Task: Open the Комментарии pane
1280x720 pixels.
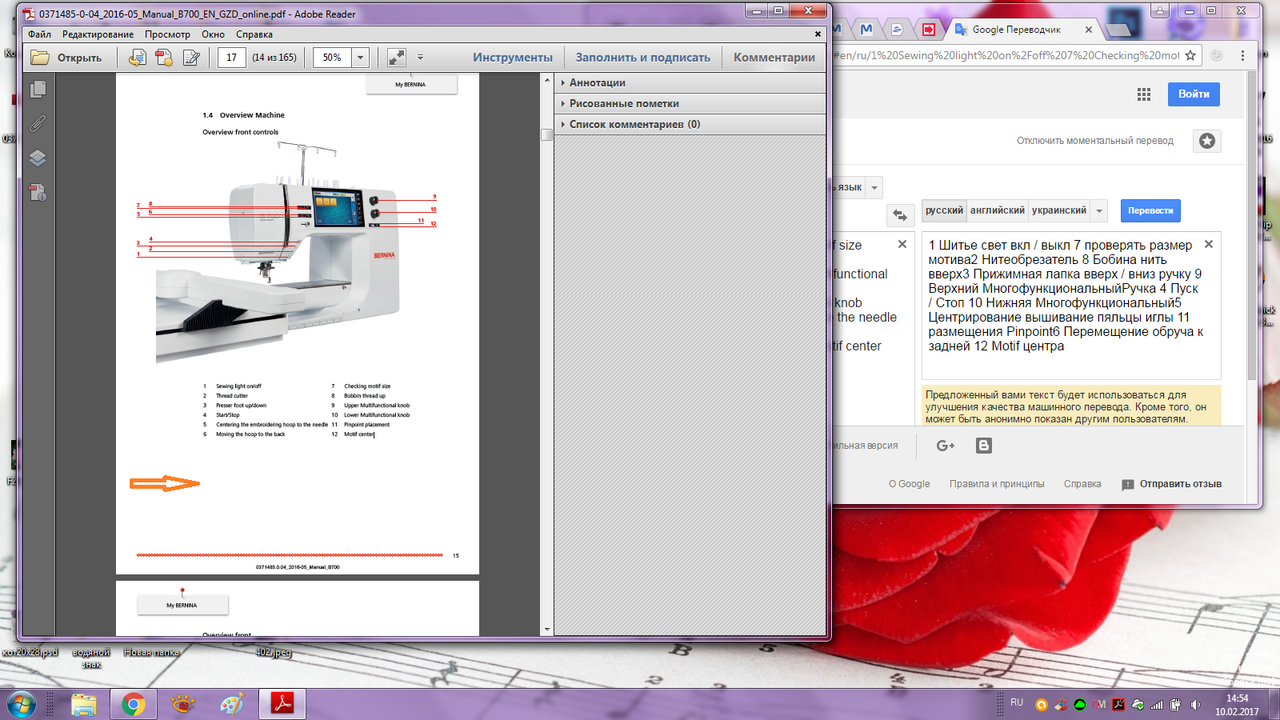Action: click(x=774, y=57)
